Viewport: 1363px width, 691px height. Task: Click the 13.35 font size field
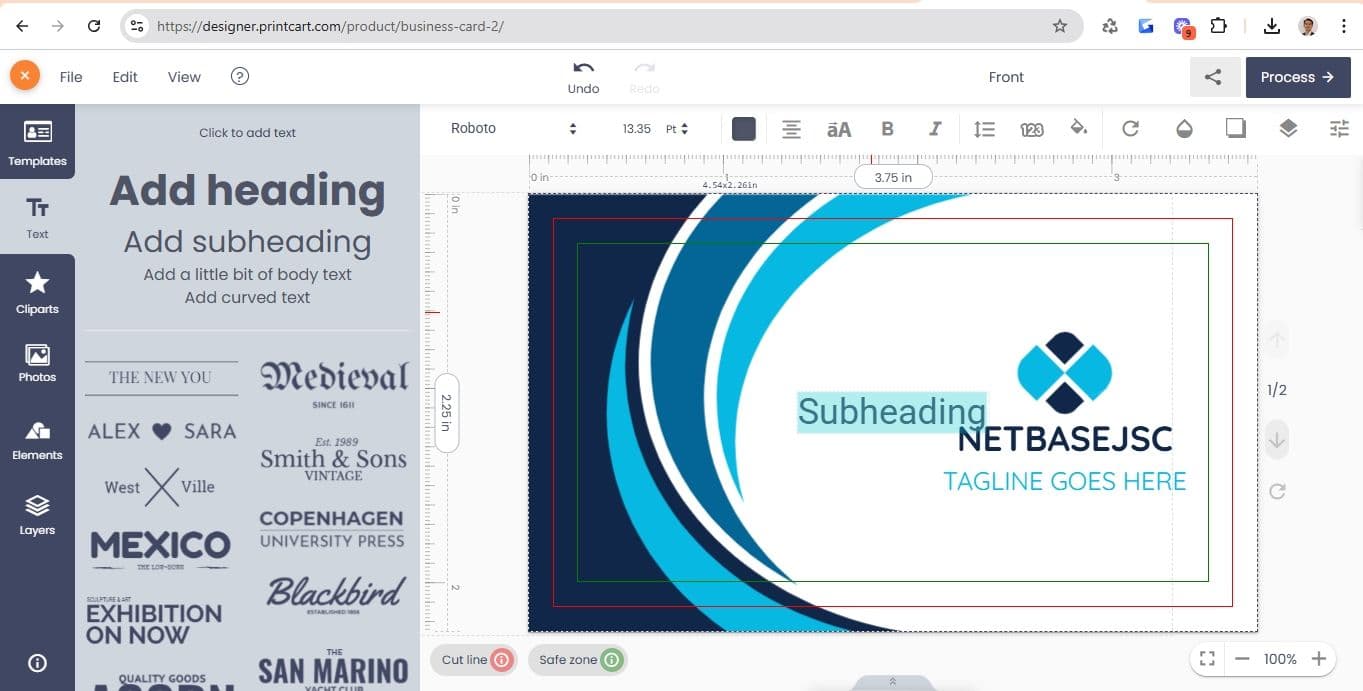636,128
